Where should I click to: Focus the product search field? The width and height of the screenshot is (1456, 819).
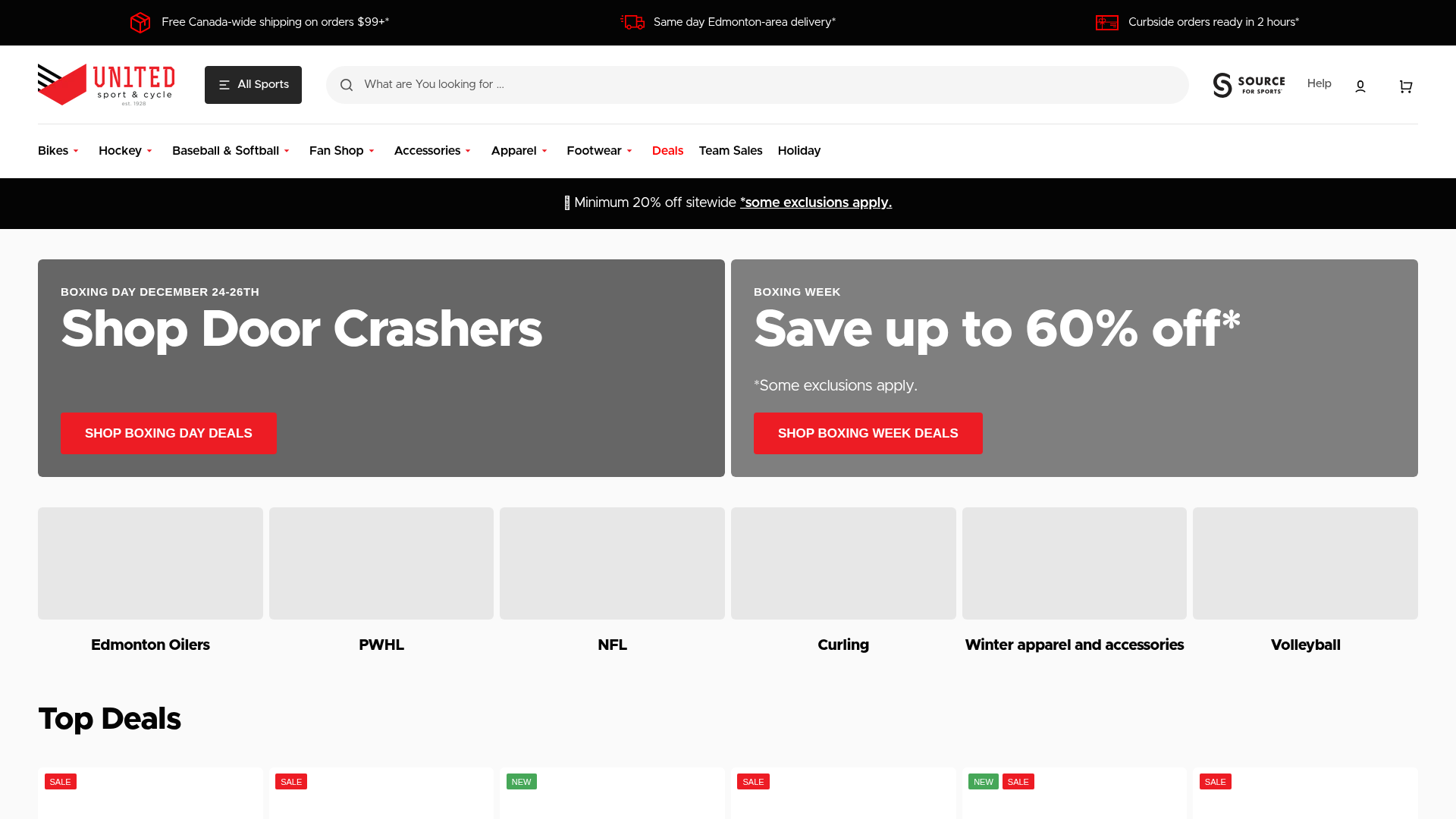coord(757,85)
